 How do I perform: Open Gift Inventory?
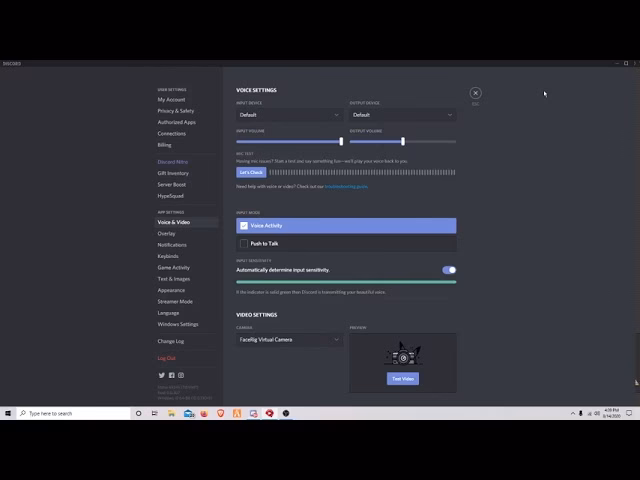coord(173,173)
